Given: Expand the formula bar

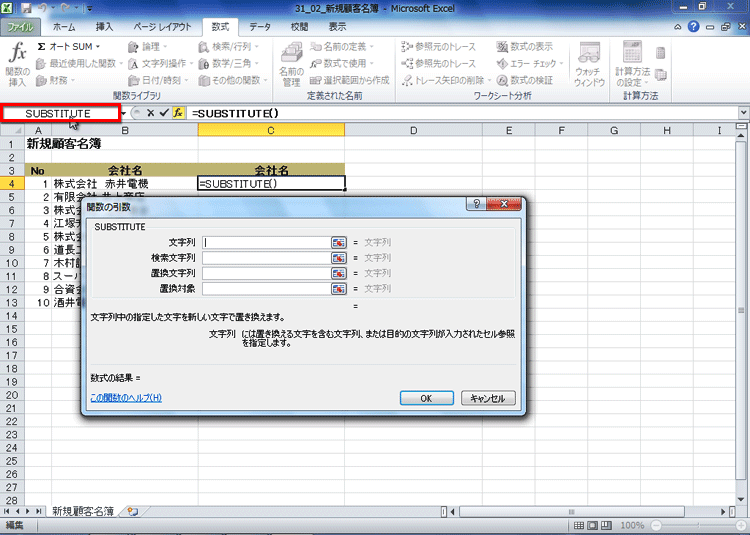Looking at the screenshot, I should (x=743, y=113).
